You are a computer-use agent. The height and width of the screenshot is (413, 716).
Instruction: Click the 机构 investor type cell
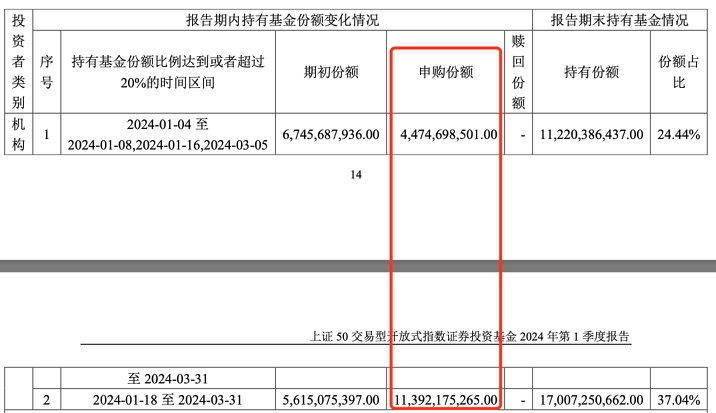[x=18, y=134]
